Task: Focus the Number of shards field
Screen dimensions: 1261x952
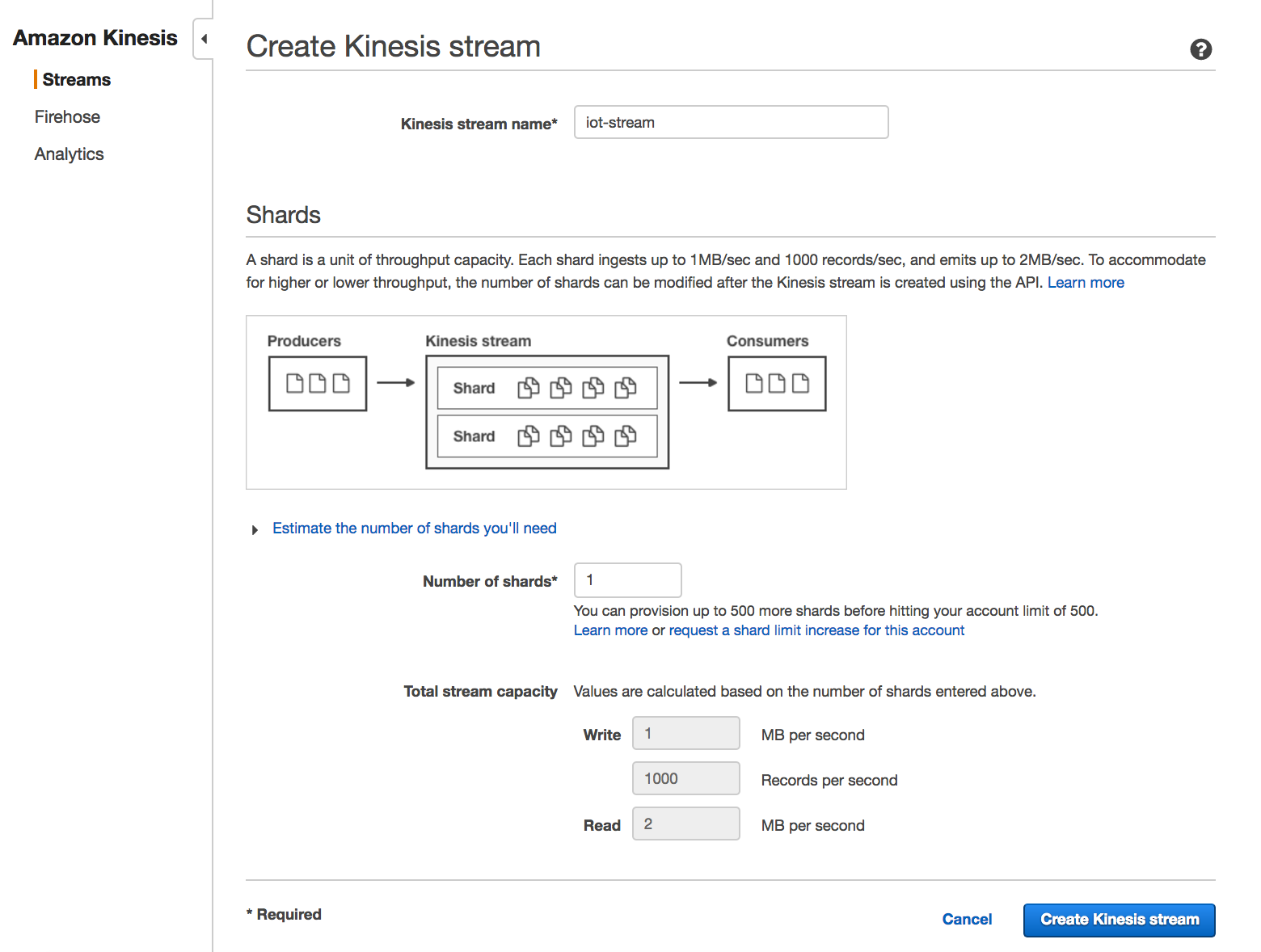Action: pos(627,579)
